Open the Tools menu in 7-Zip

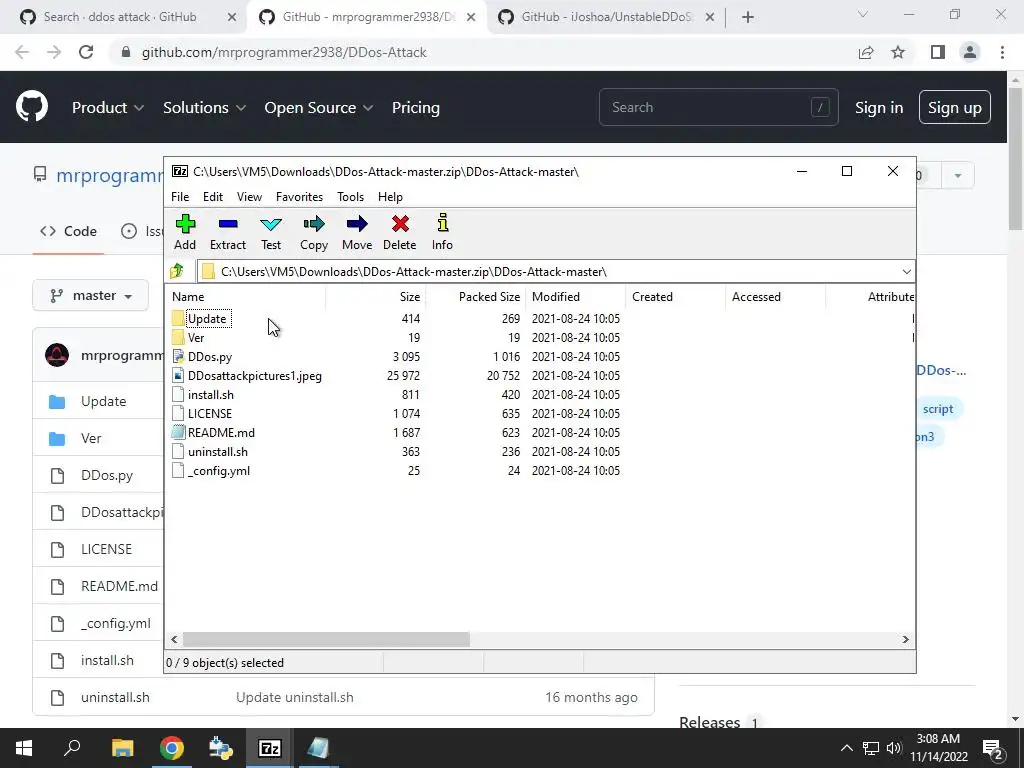(x=350, y=197)
